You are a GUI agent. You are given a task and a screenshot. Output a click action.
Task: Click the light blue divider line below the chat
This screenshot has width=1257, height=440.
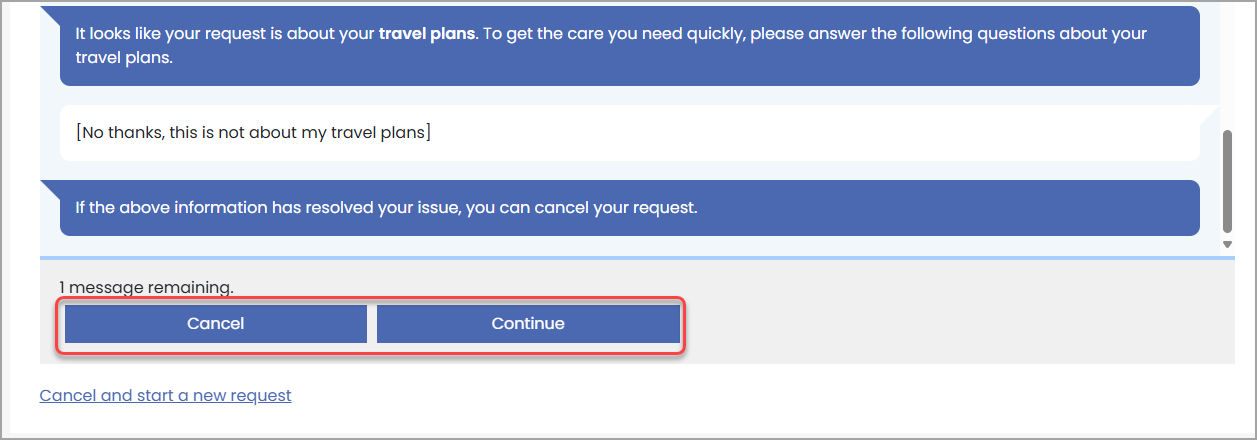click(x=639, y=258)
